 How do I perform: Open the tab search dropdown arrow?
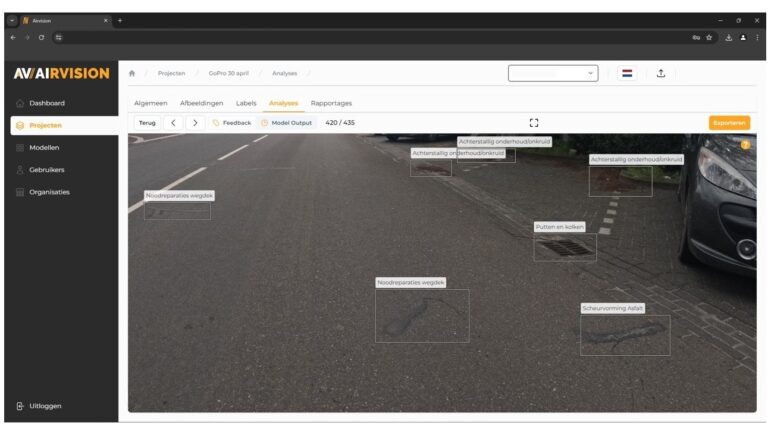coord(12,21)
